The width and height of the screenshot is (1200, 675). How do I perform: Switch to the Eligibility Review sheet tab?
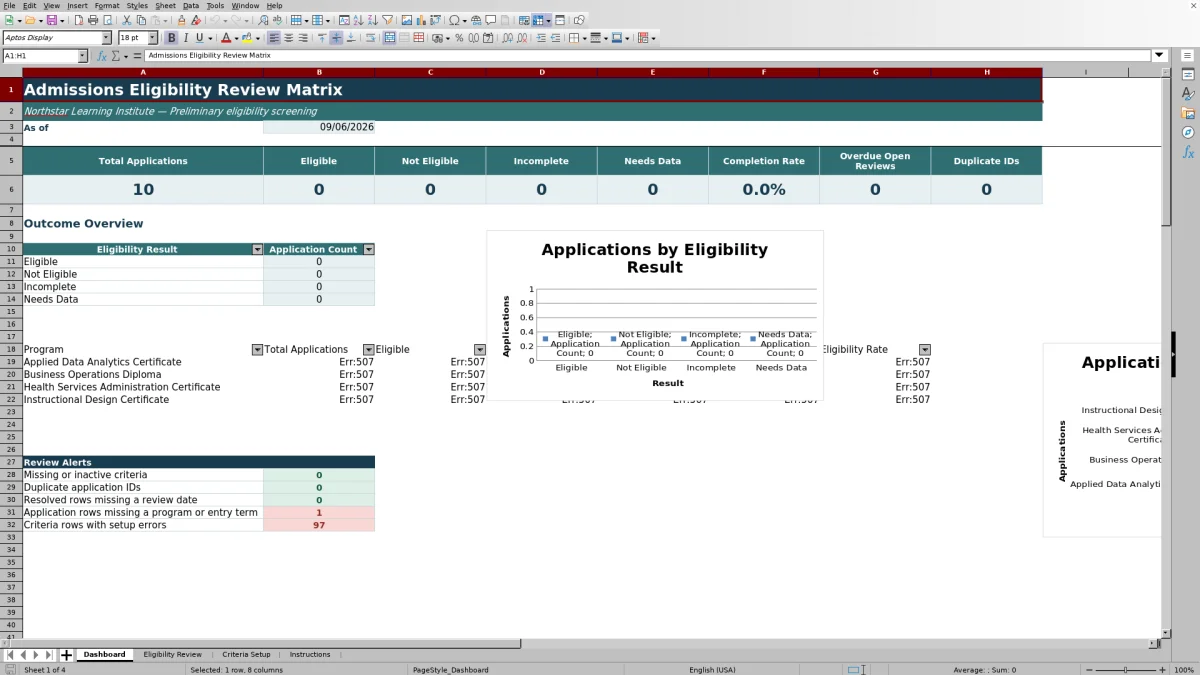click(172, 655)
